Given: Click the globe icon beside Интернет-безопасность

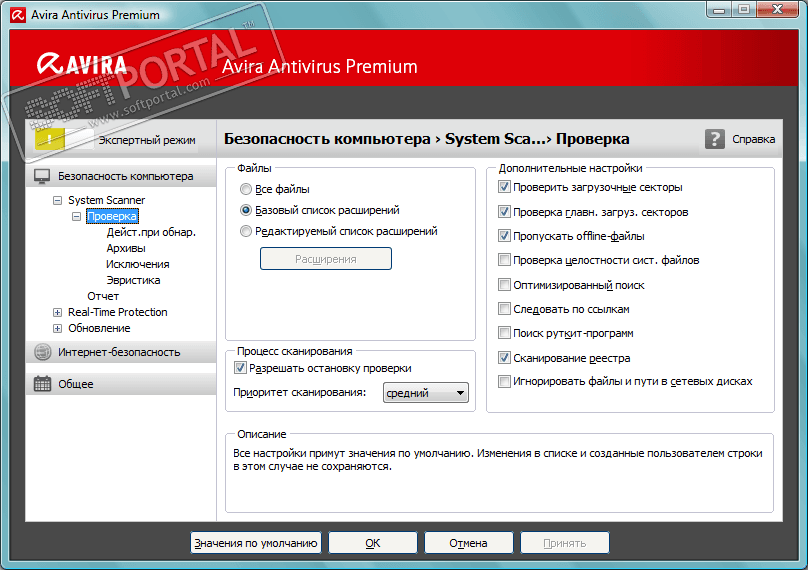Looking at the screenshot, I should point(42,352).
